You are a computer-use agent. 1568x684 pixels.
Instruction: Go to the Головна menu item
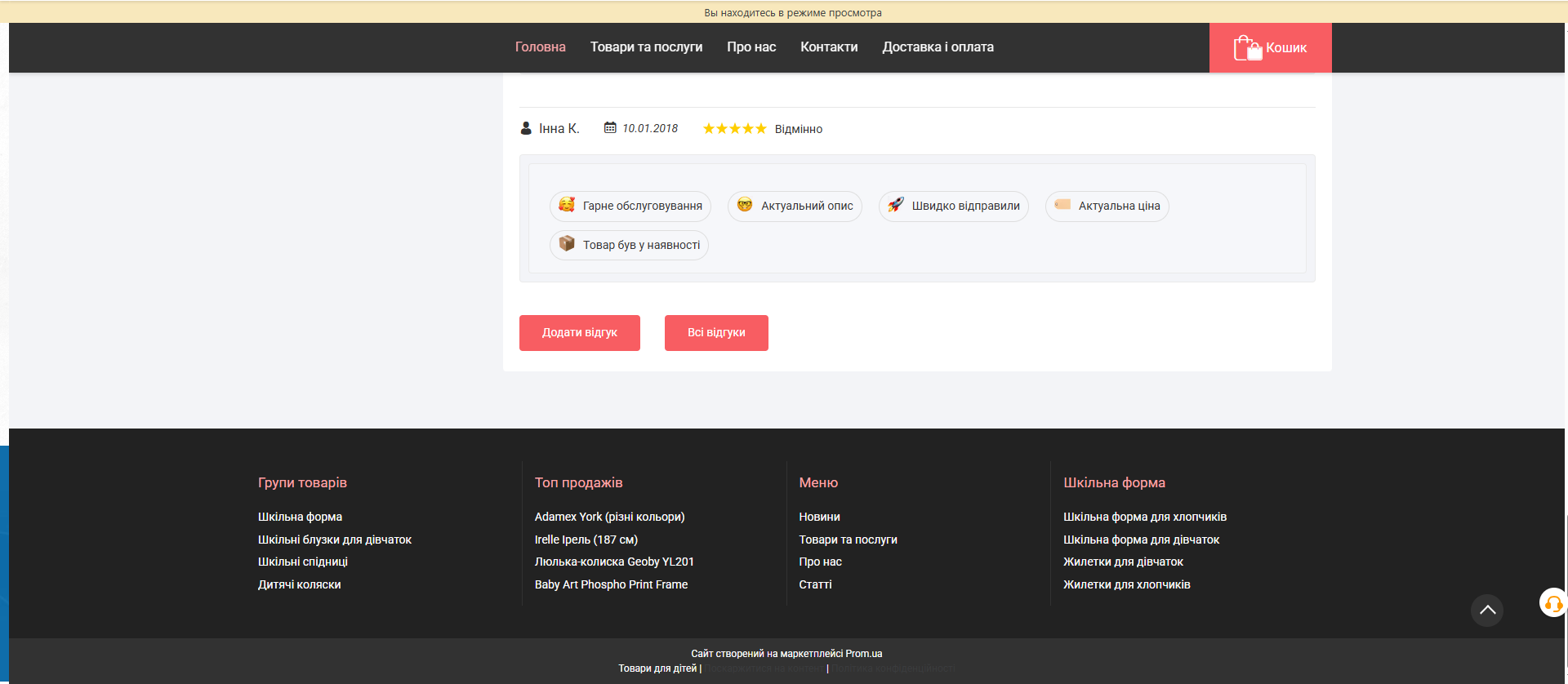click(540, 47)
